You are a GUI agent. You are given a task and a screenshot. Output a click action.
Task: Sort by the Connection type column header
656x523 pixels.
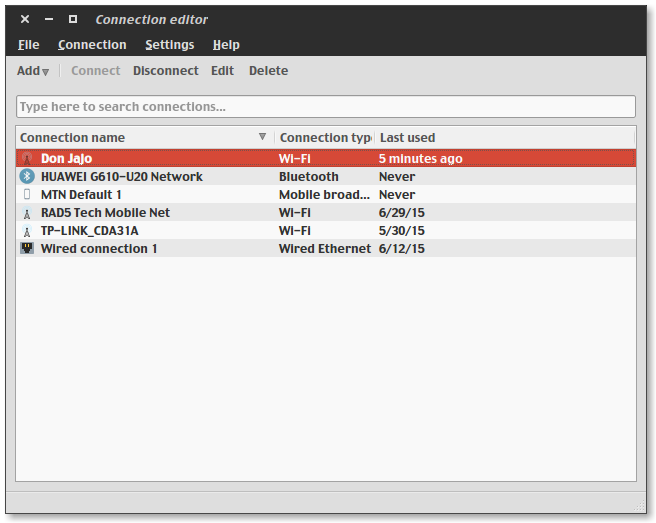point(325,137)
